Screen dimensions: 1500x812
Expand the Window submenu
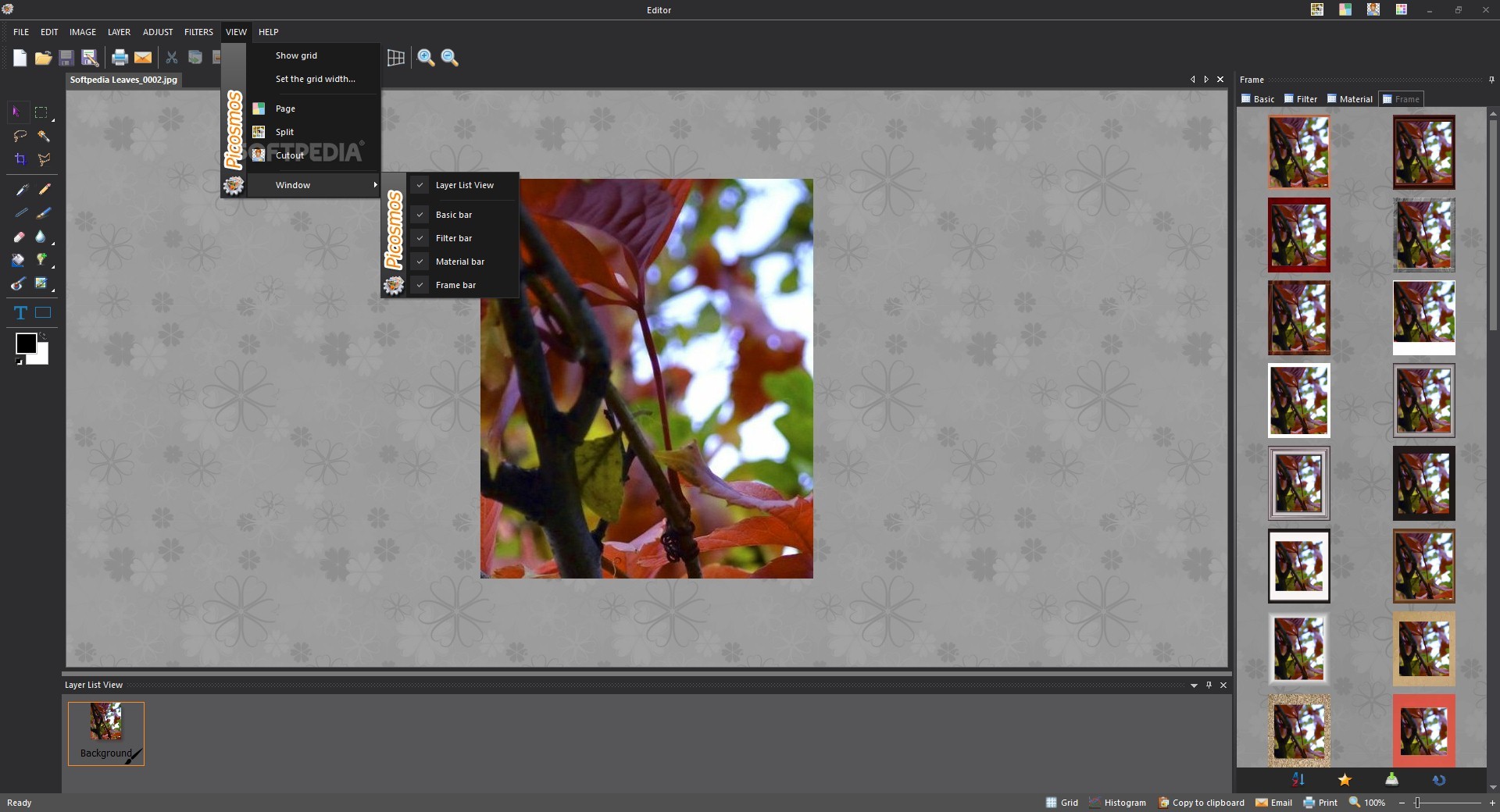tap(313, 185)
